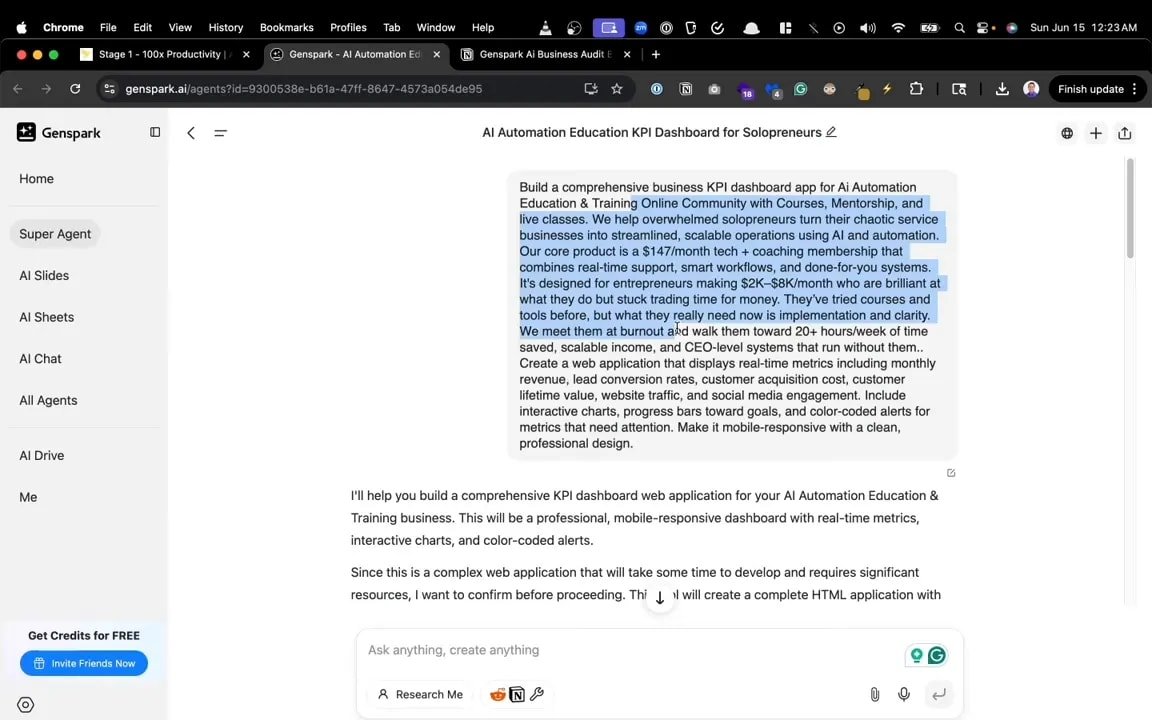
Task: Click the Genspark logo in the sidebar
Action: pos(26,132)
